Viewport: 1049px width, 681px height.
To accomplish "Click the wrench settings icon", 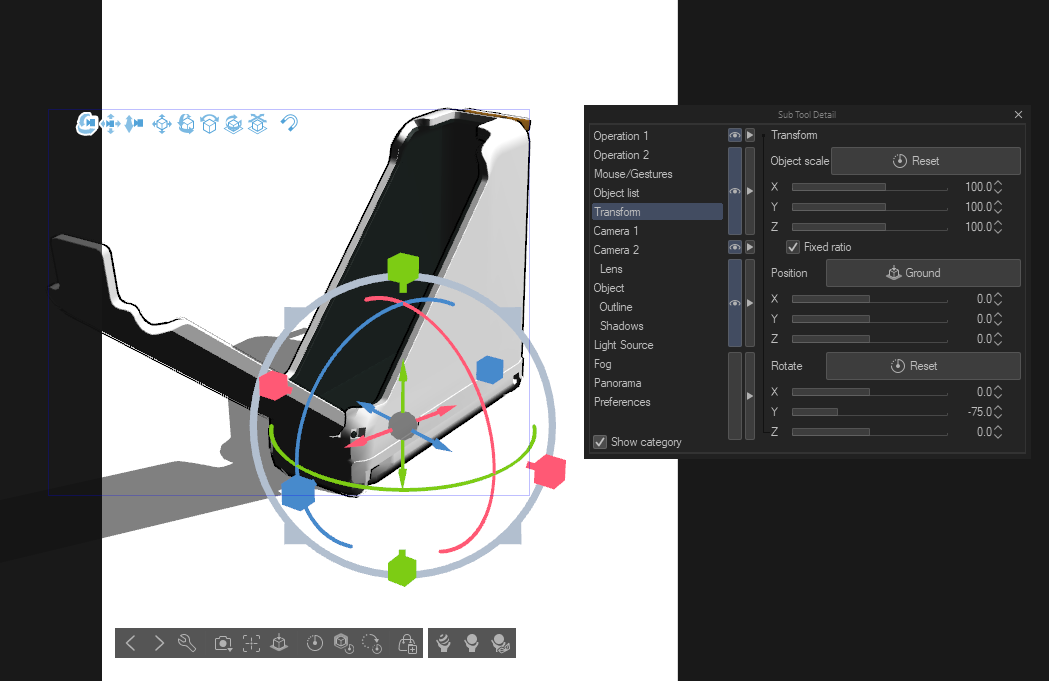I will point(187,643).
